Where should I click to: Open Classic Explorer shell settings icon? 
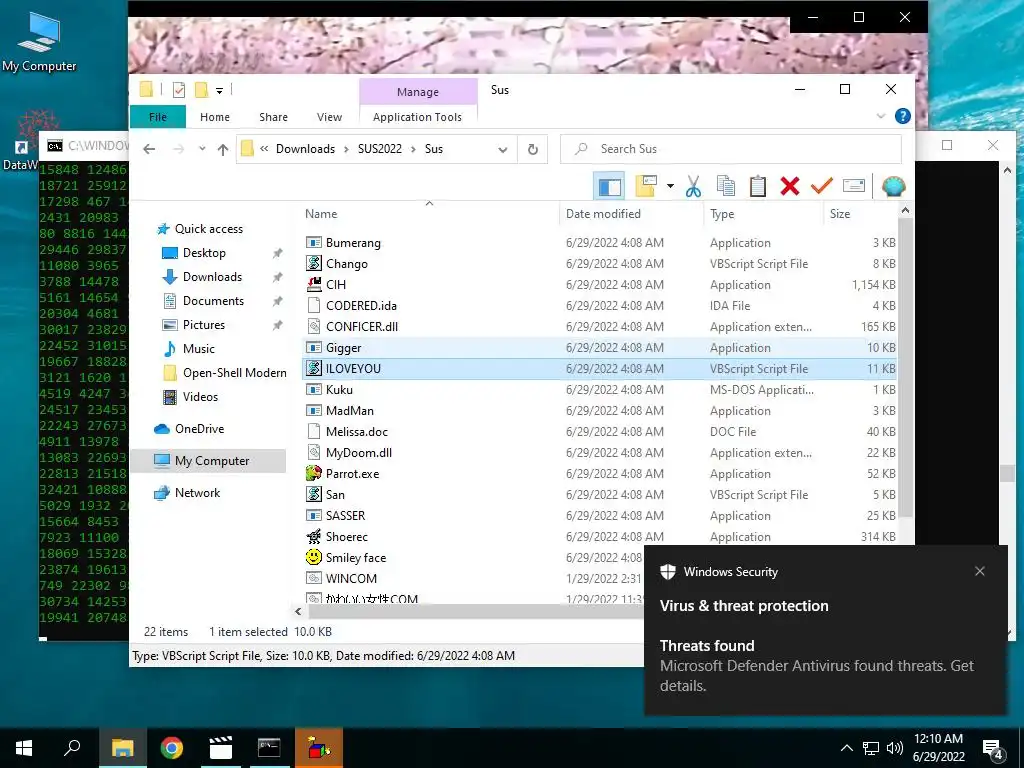click(893, 187)
